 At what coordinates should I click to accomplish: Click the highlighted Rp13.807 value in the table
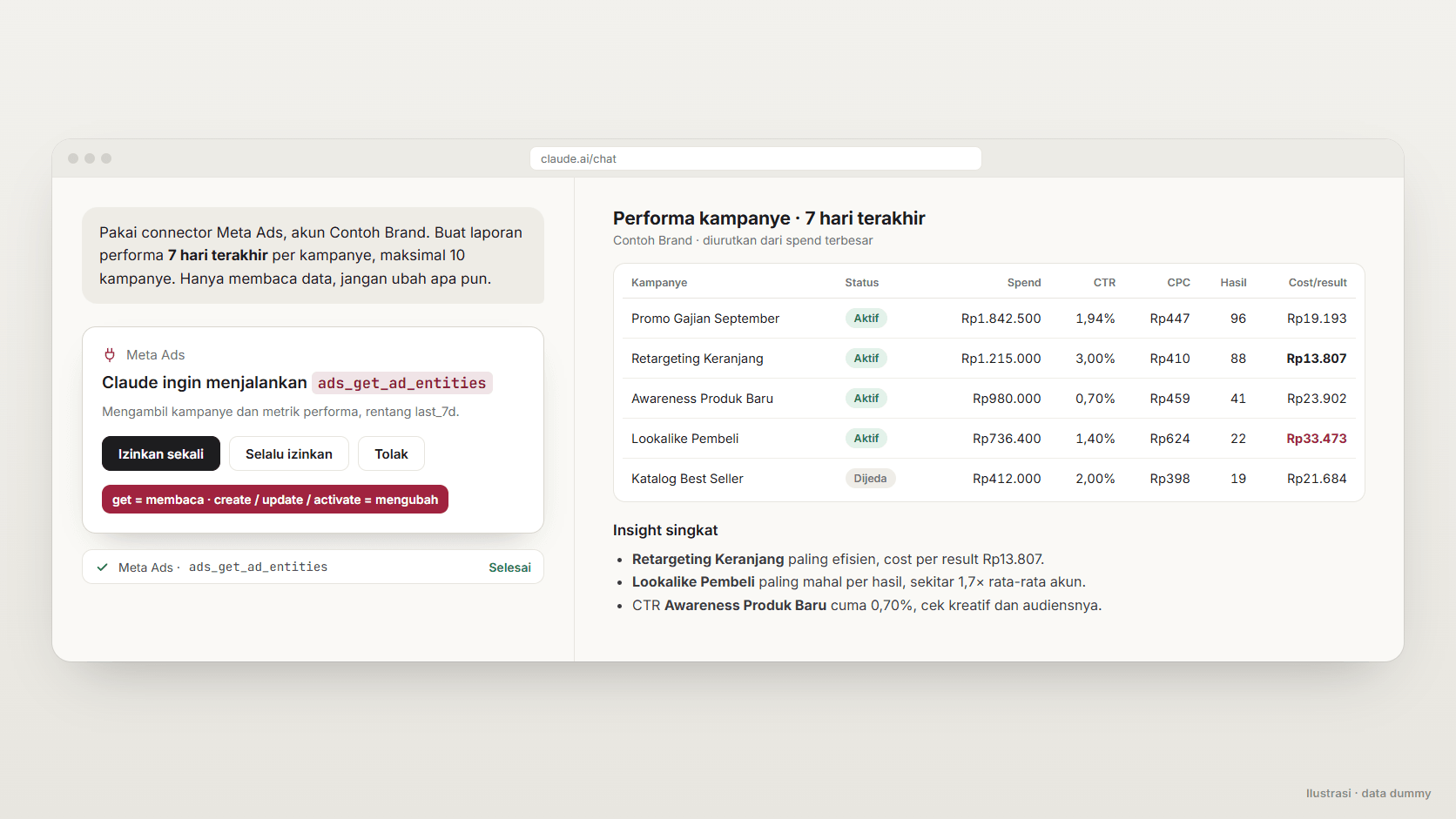pos(1317,359)
